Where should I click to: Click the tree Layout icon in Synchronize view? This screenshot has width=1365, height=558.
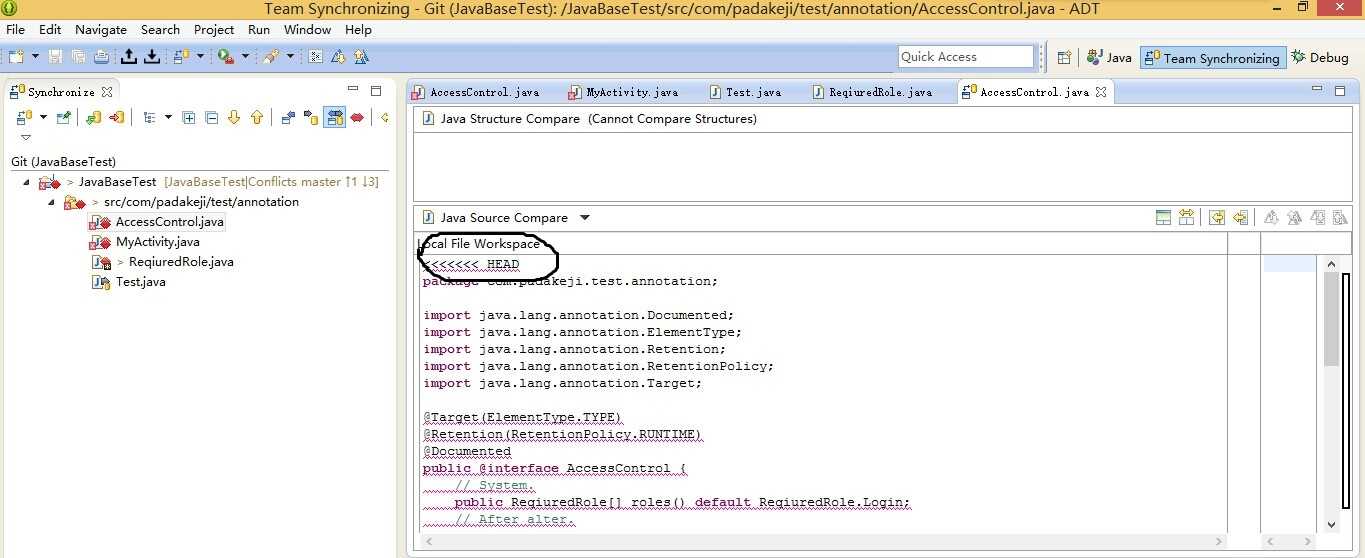[149, 117]
